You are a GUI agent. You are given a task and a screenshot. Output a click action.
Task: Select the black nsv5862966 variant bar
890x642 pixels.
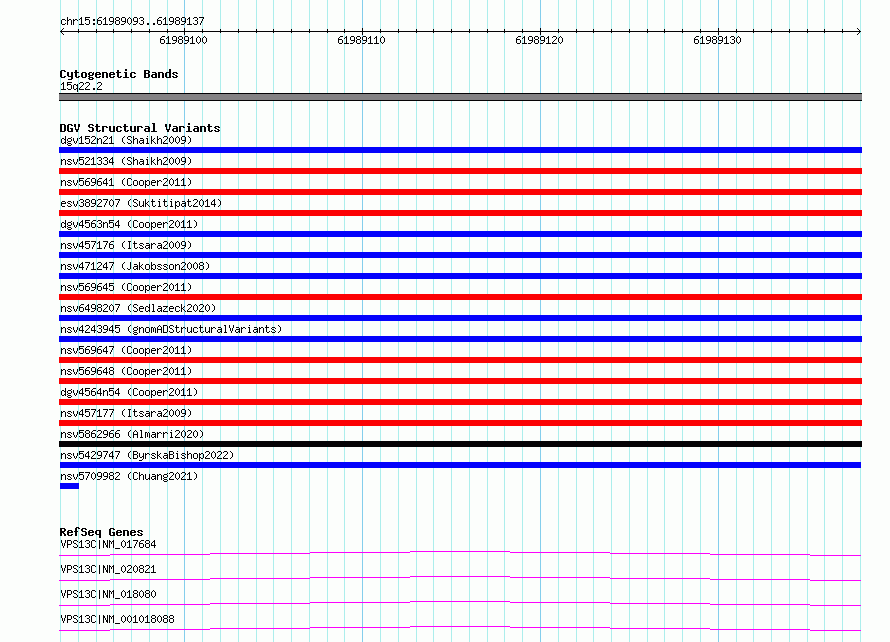460,444
